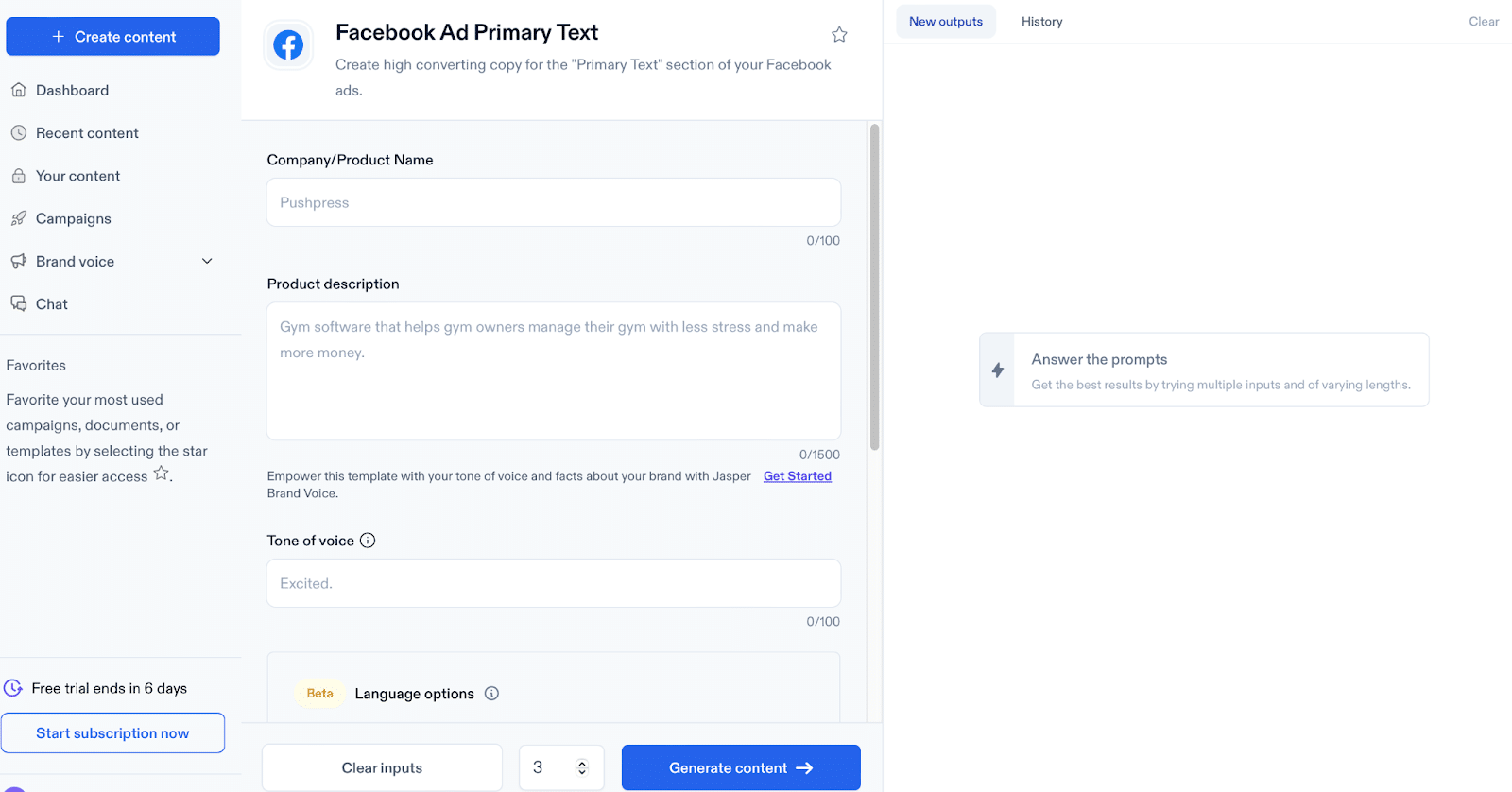Image resolution: width=1512 pixels, height=792 pixels.
Task: Expand the Brand voice chevron
Action: point(207,261)
